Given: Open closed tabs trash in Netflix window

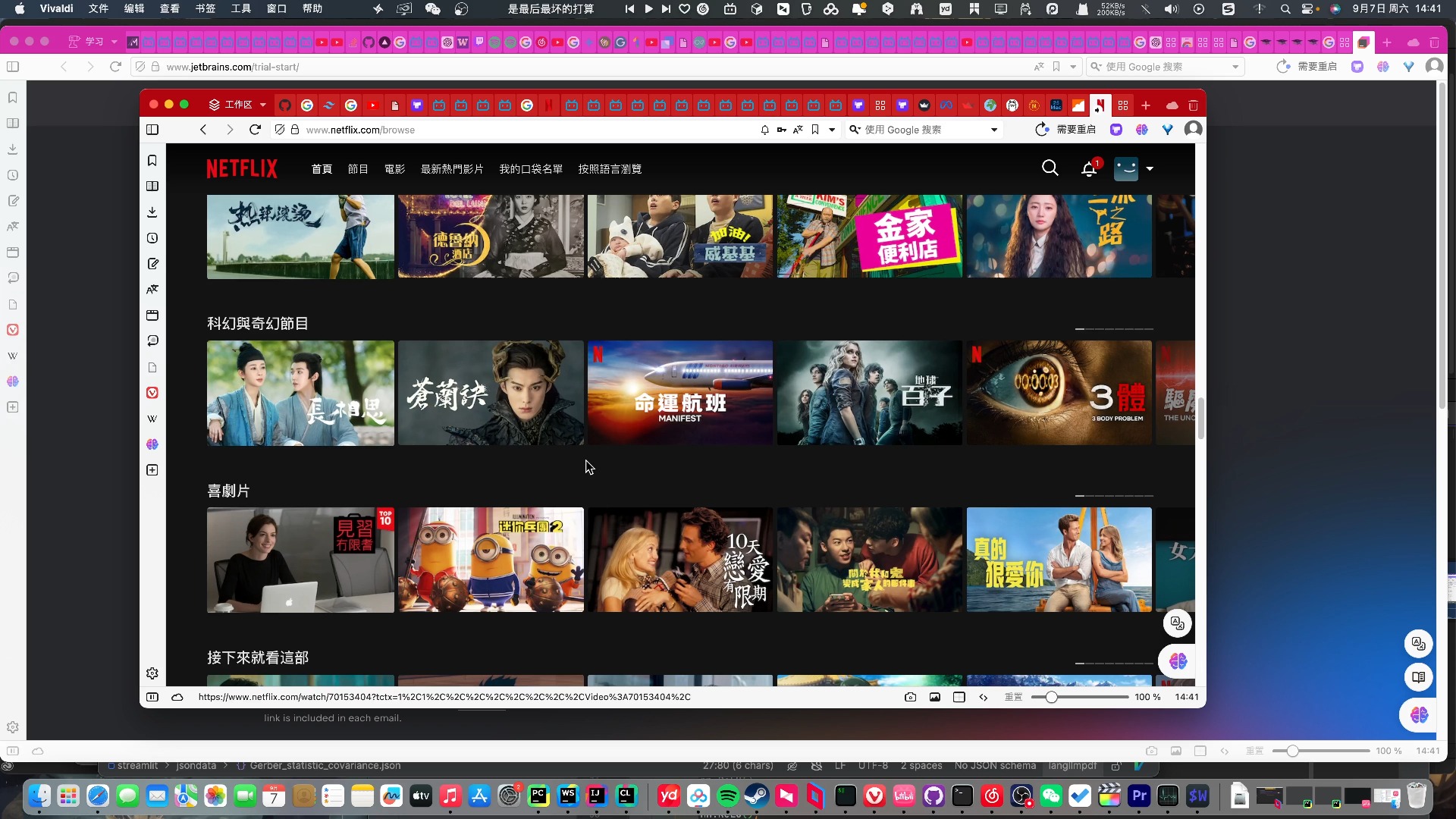Looking at the screenshot, I should point(1193,105).
